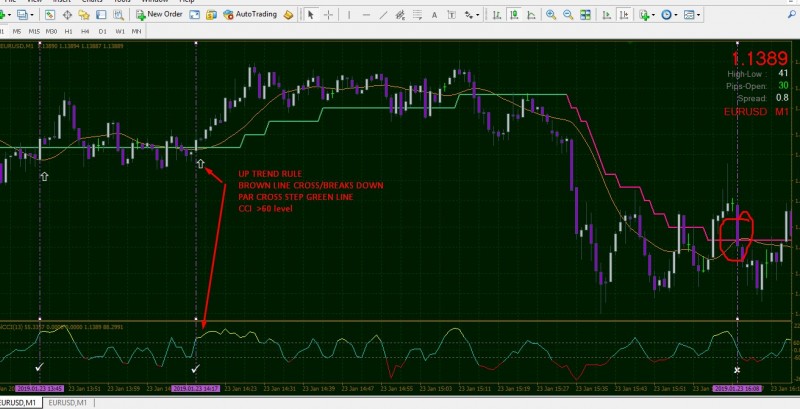The width and height of the screenshot is (800, 409).
Task: Select the Text tool (A icon)
Action: [x=434, y=15]
